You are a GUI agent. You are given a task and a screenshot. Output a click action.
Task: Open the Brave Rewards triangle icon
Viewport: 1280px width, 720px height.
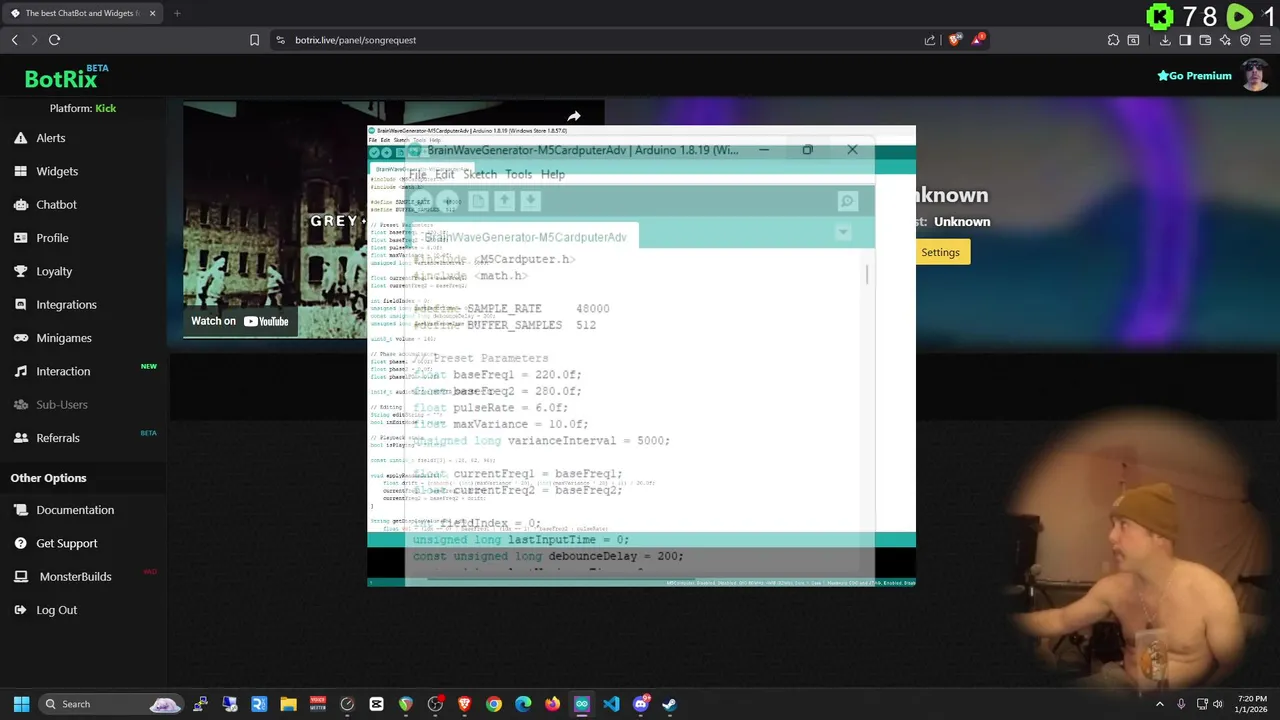point(978,40)
